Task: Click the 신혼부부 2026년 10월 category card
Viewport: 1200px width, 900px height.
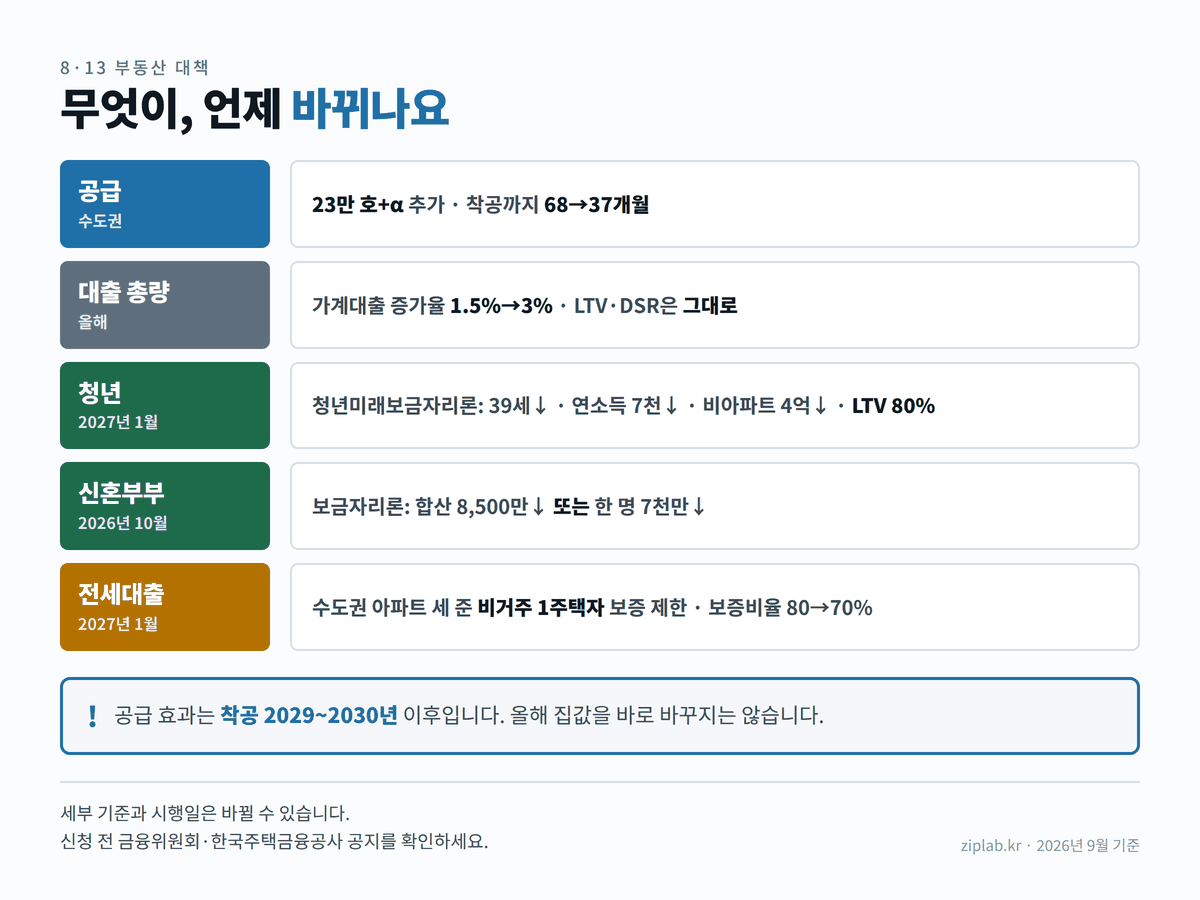Action: pyautogui.click(x=165, y=506)
